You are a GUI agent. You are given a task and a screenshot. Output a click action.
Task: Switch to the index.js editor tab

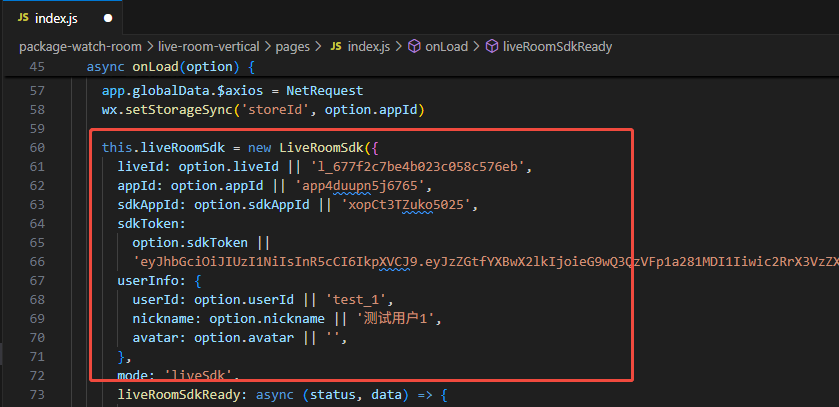[56, 18]
